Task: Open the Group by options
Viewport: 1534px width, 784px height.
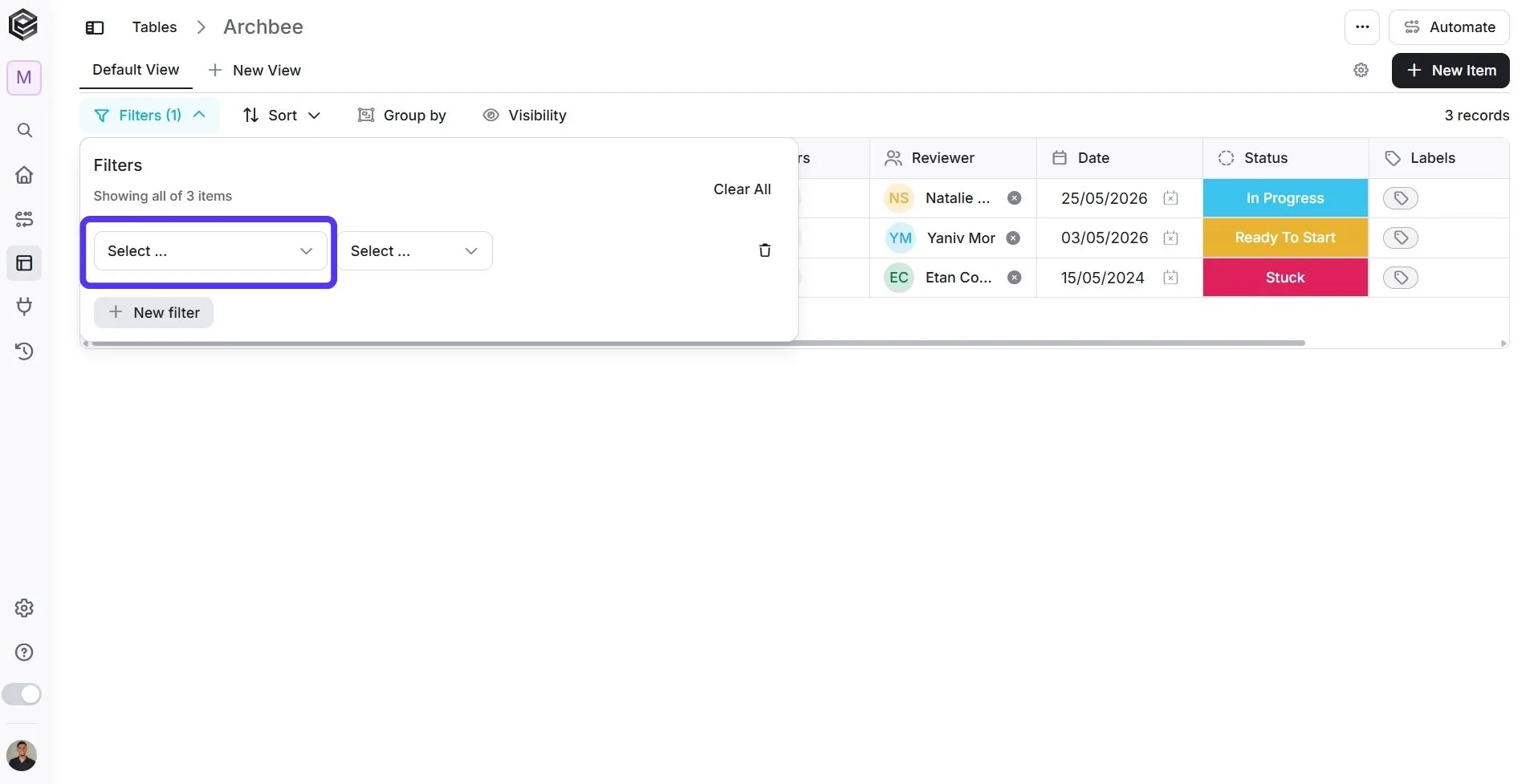Action: click(401, 116)
